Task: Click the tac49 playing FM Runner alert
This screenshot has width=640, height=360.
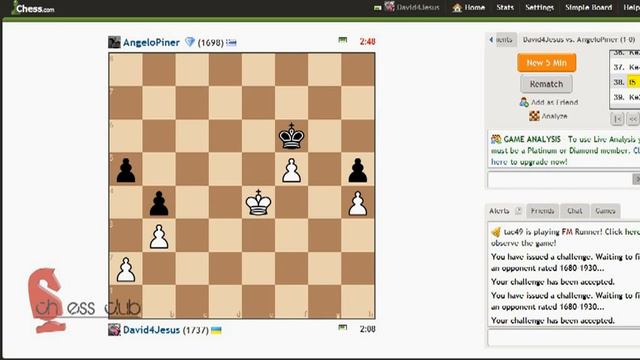Action: pos(565,237)
